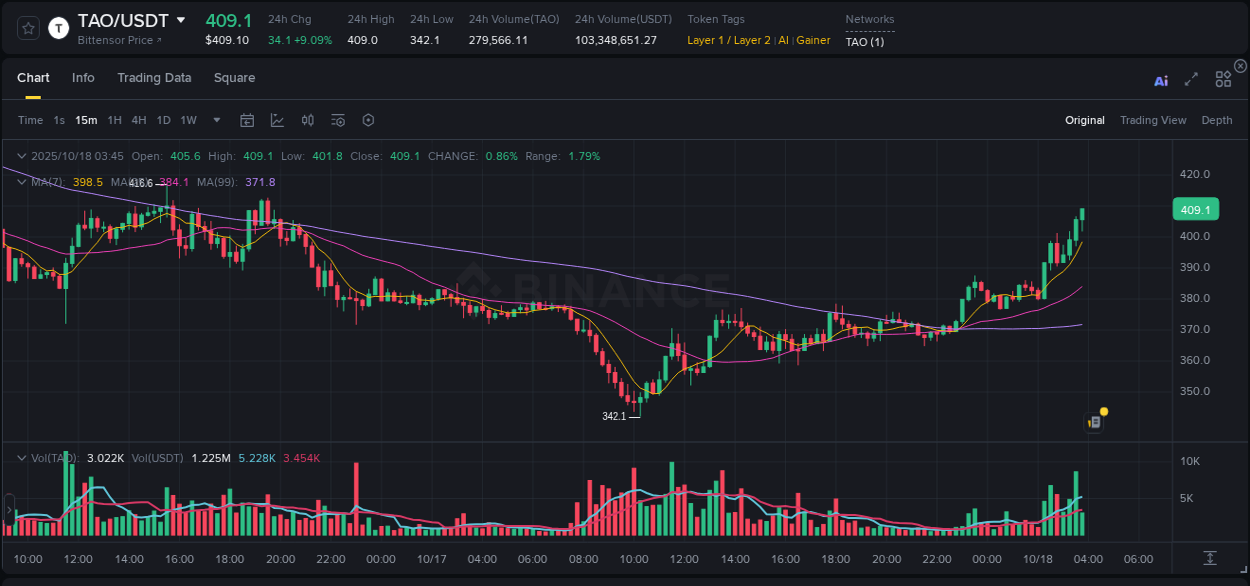
Task: Expand chart to fullscreen view
Action: click(x=1190, y=80)
